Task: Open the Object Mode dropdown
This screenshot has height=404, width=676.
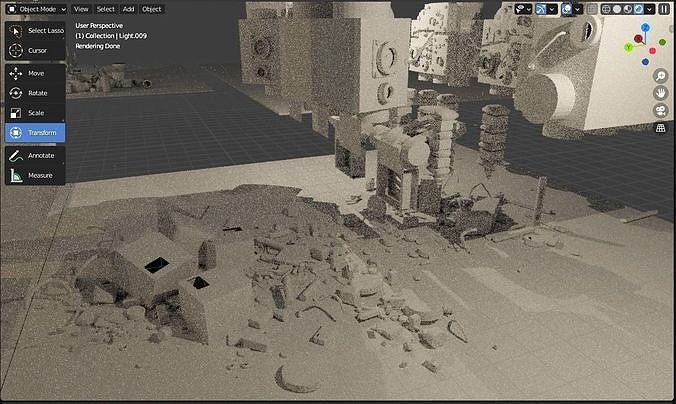Action: tap(37, 9)
